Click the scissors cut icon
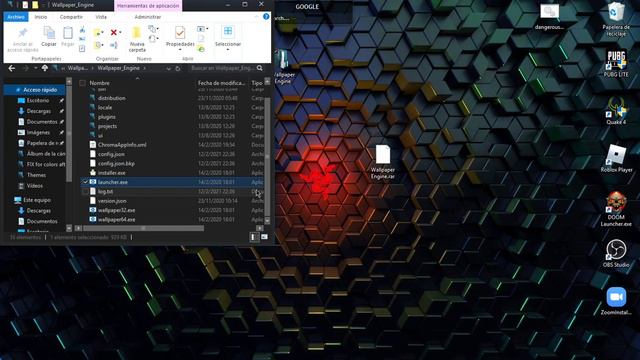Viewport: 640px width, 360px height. [x=82, y=30]
